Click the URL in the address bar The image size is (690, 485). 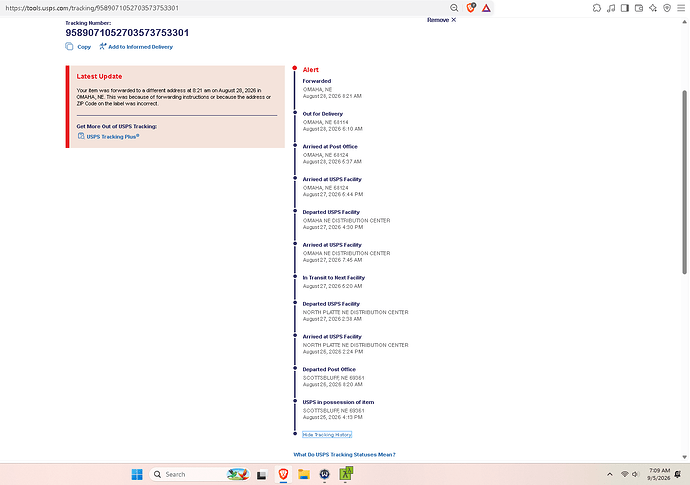[92, 8]
